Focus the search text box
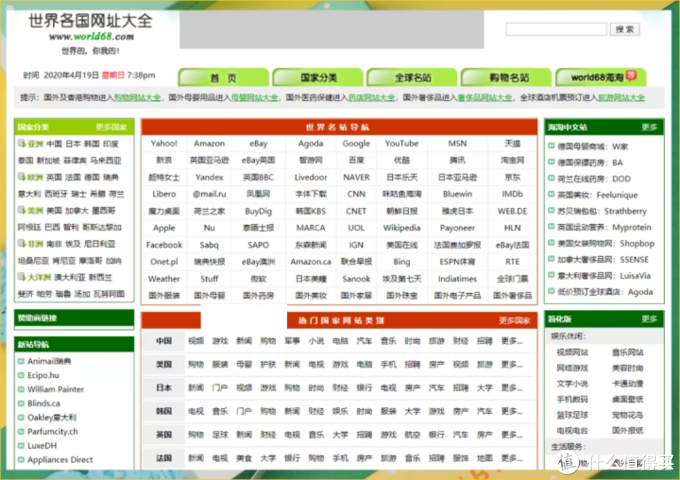The image size is (680, 480). [556, 29]
